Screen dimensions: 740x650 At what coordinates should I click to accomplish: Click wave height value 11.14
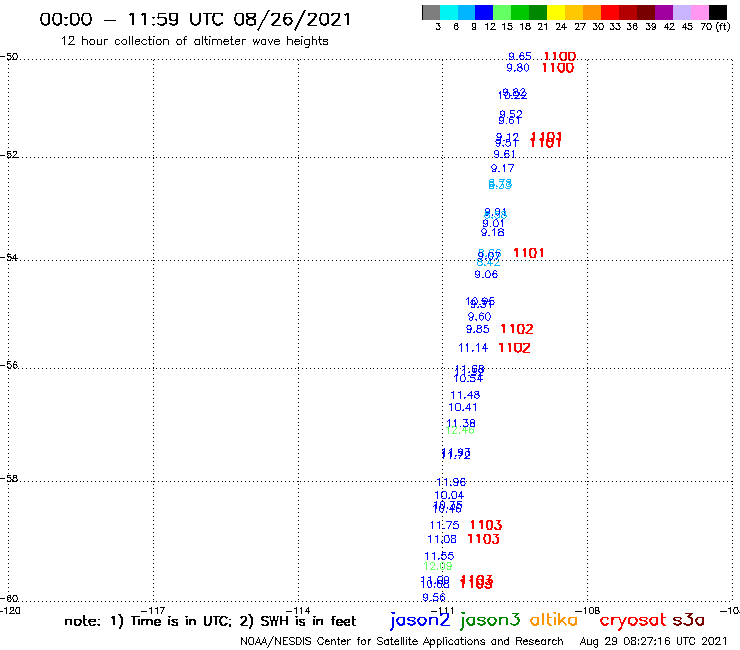tap(473, 348)
